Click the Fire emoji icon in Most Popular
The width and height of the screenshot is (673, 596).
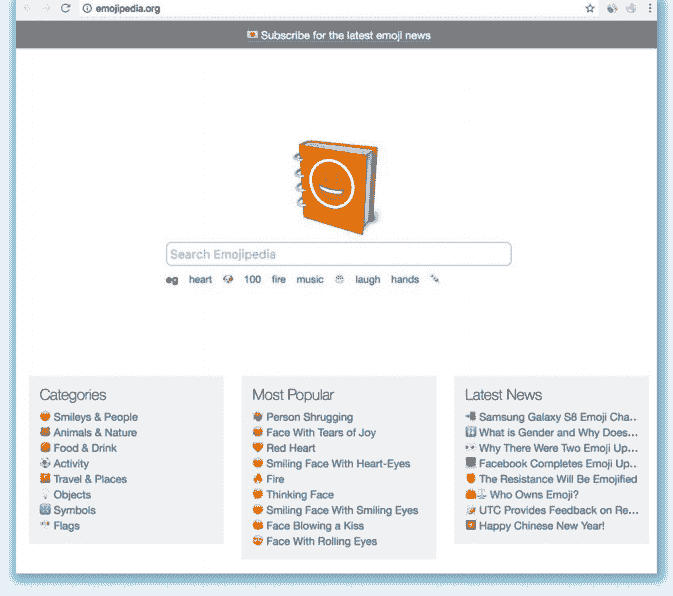258,479
